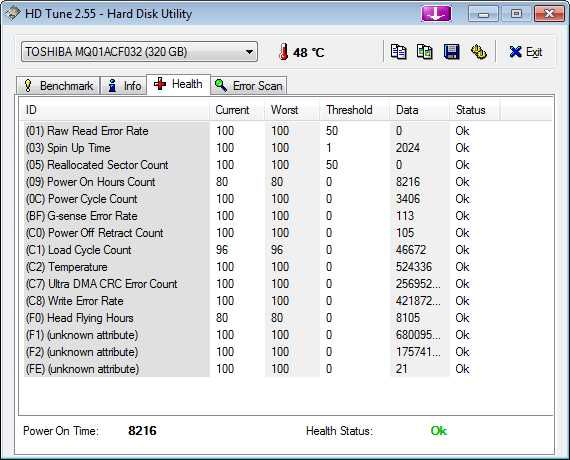Close the HD Tune window
The height and width of the screenshot is (460, 570).
click(549, 14)
